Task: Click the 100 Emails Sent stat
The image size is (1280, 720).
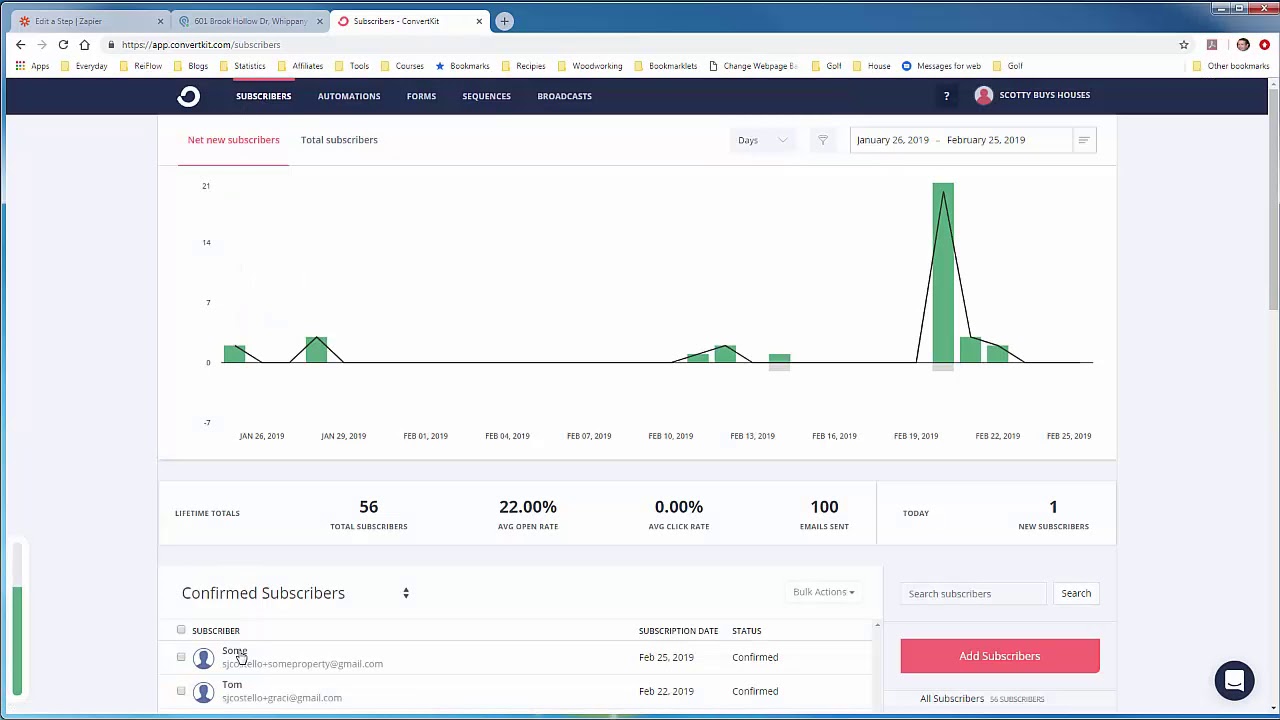Action: pos(824,514)
